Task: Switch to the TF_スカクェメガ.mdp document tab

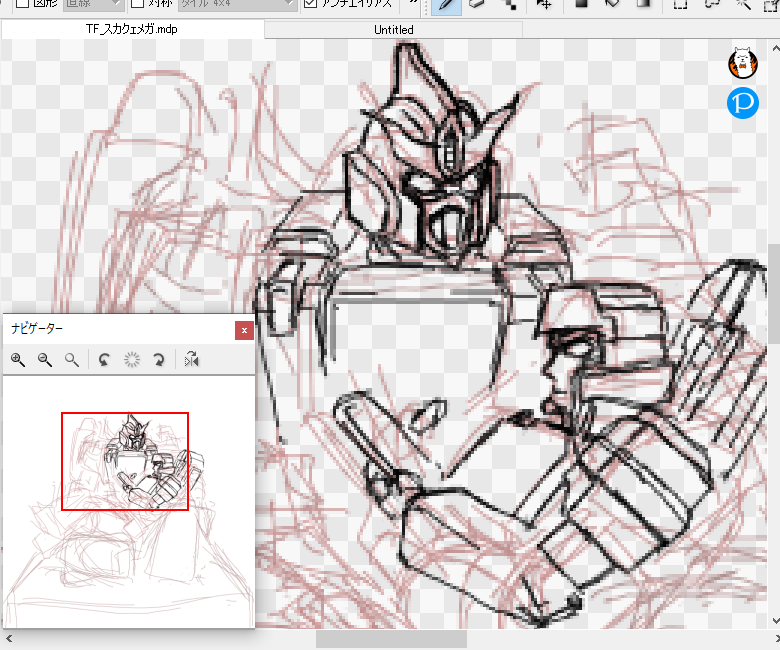Action: pyautogui.click(x=132, y=29)
